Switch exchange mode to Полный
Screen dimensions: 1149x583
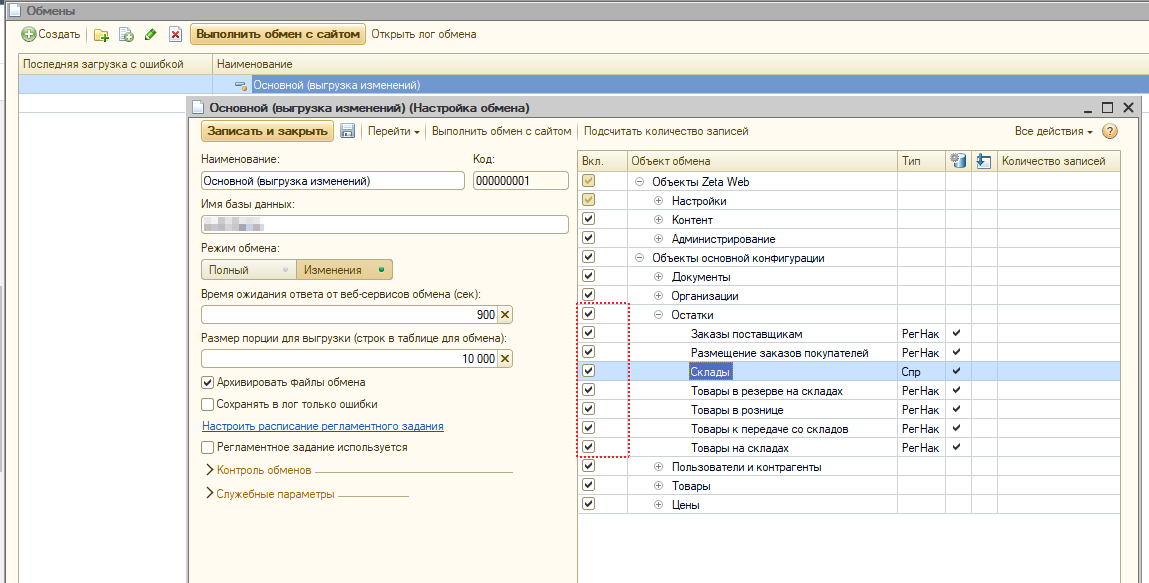pyautogui.click(x=248, y=270)
